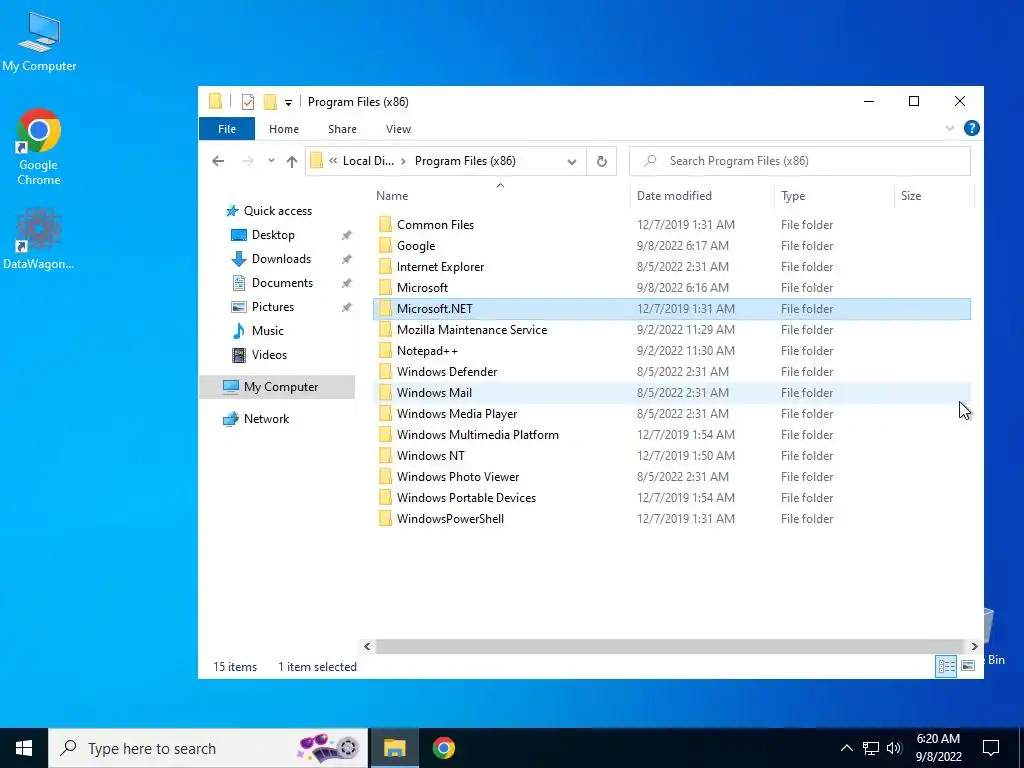Image resolution: width=1024 pixels, height=768 pixels.
Task: Open File Explorer from the taskbar
Action: [394, 748]
